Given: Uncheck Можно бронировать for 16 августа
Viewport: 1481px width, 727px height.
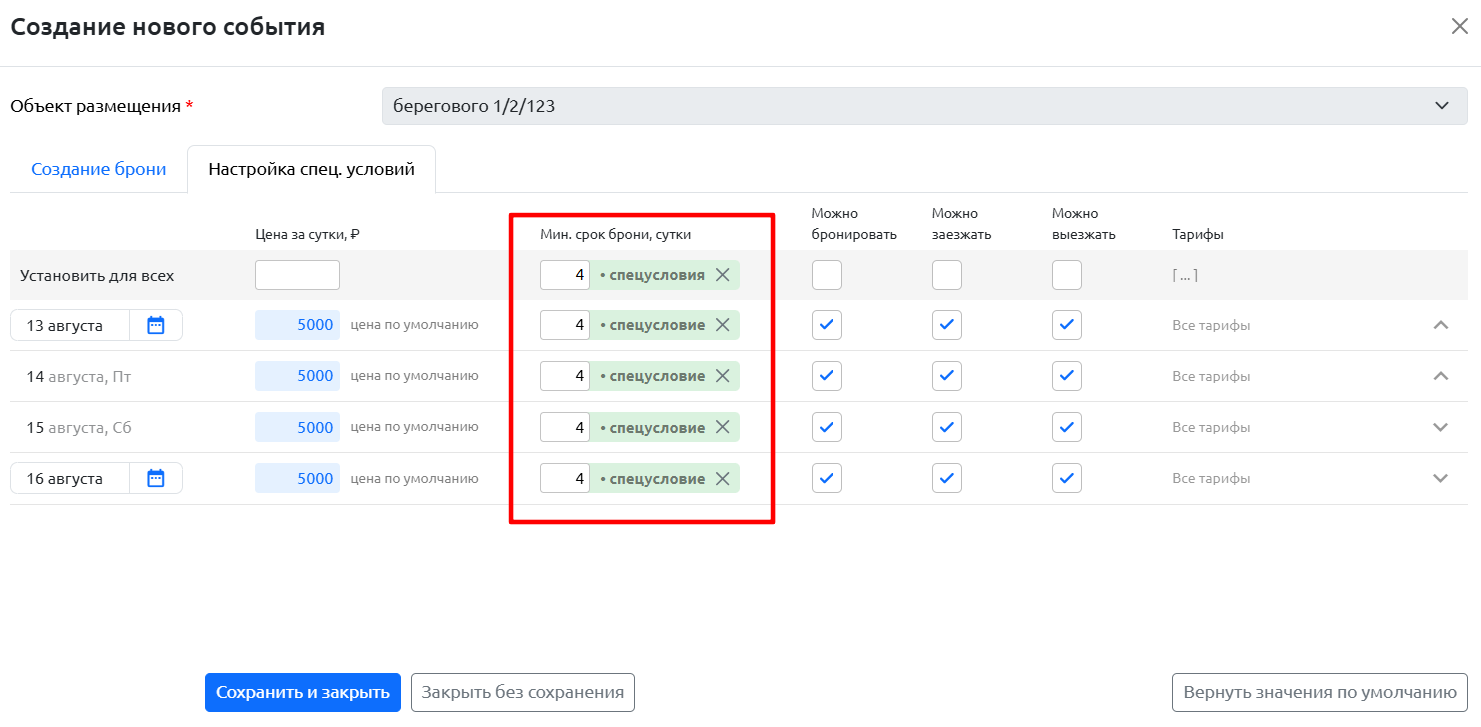Looking at the screenshot, I should tap(827, 478).
